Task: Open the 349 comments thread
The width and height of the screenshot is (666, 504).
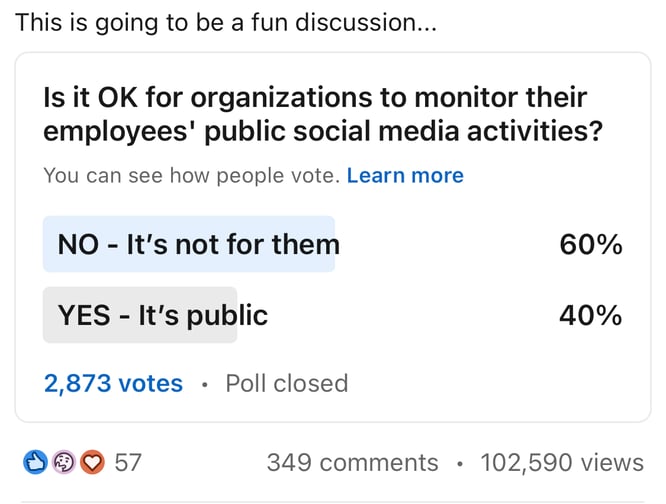Action: pyautogui.click(x=353, y=462)
